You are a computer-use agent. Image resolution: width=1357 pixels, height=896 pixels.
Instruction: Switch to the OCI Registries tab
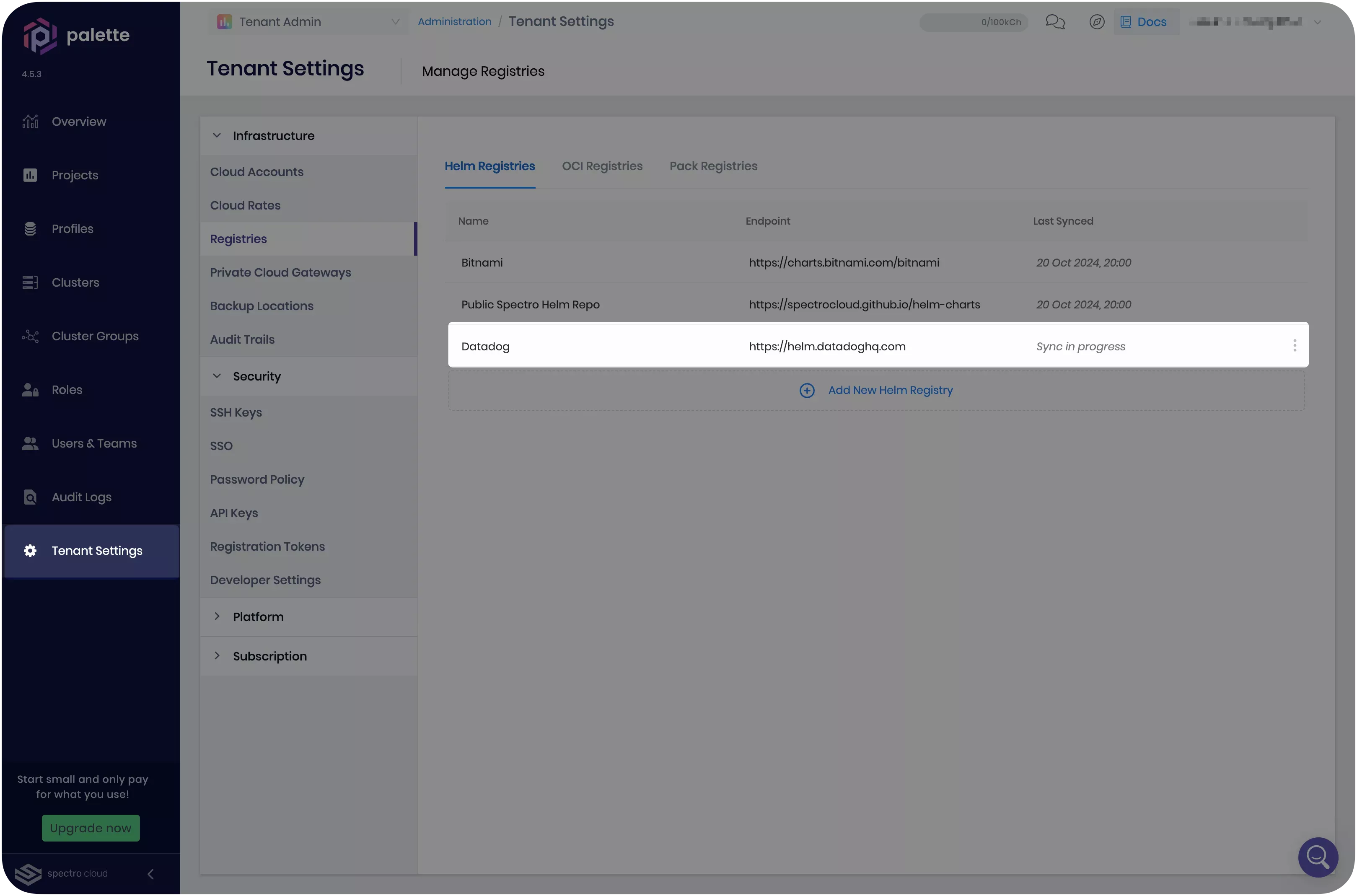click(602, 166)
